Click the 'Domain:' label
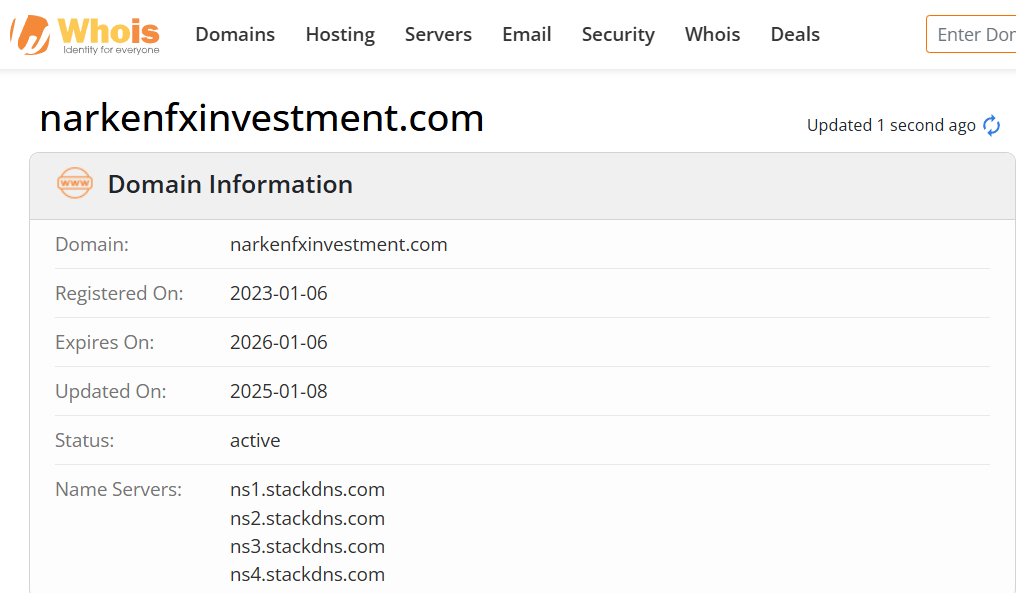Image resolution: width=1016 pixels, height=593 pixels. click(x=92, y=244)
